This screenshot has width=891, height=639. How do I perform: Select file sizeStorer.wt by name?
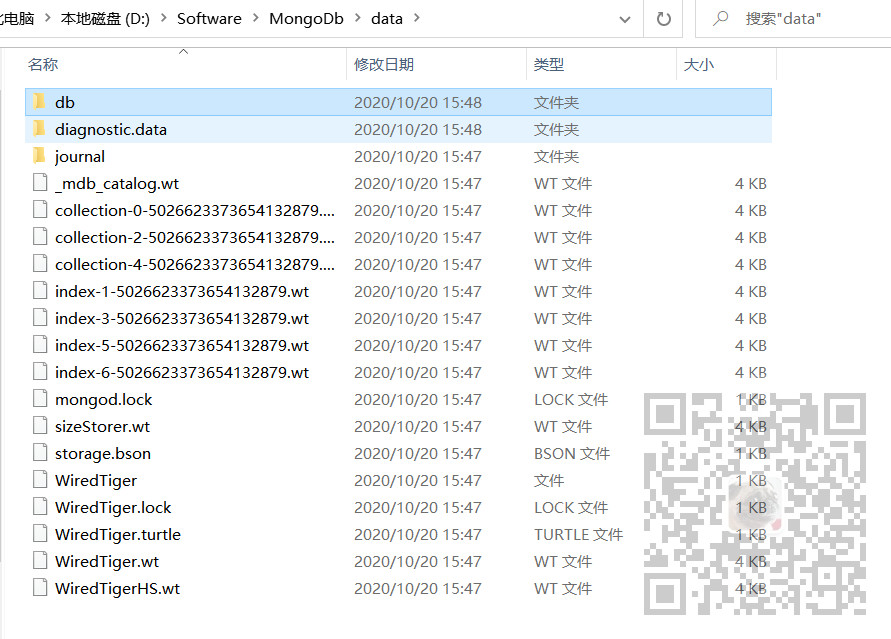tap(102, 426)
